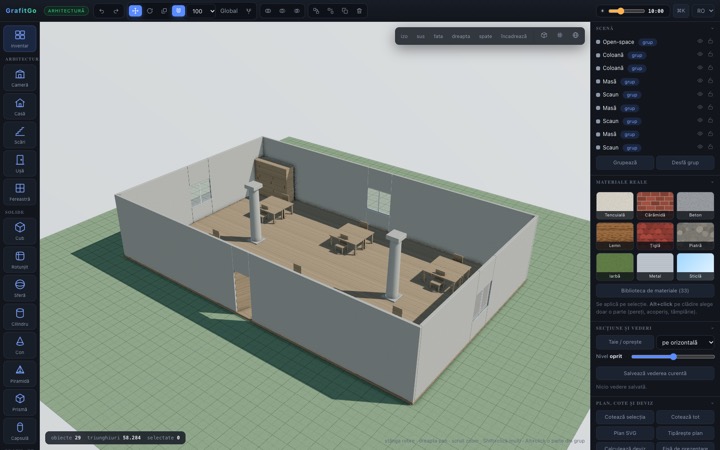The image size is (720, 450).
Task: Hide the first Coloană group
Action: [700, 54]
